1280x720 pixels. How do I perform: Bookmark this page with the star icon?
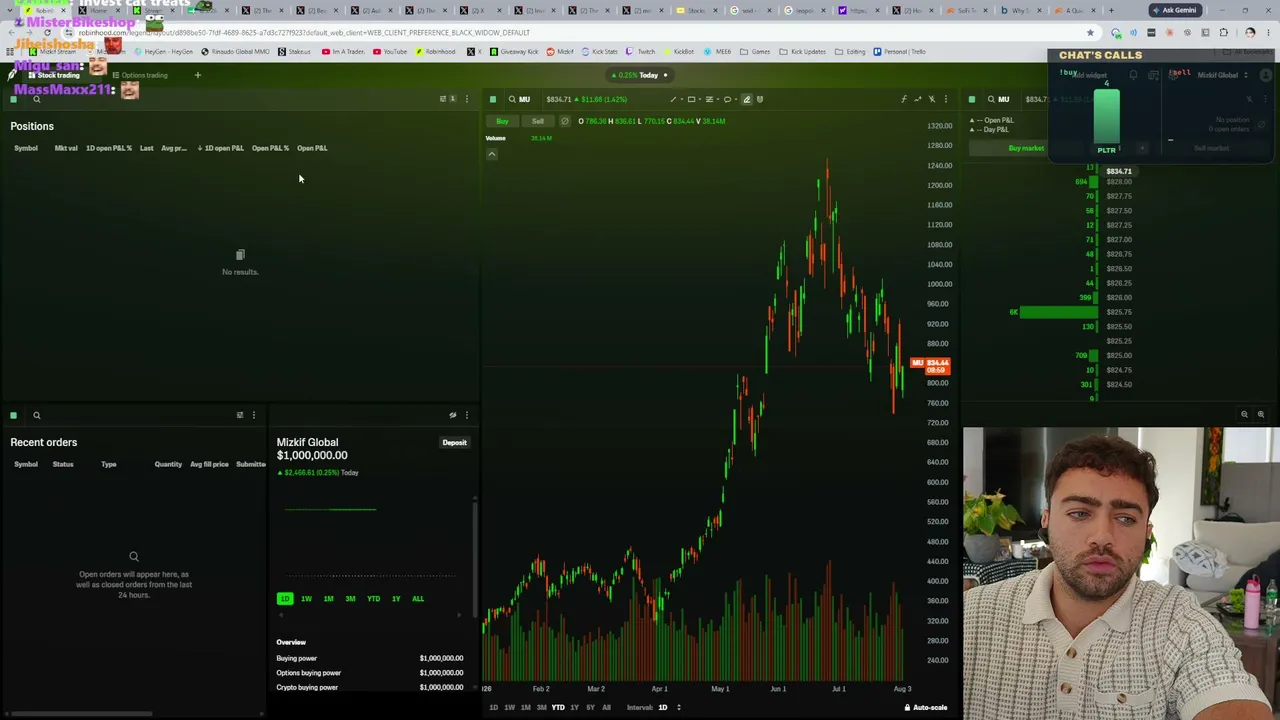(1091, 33)
